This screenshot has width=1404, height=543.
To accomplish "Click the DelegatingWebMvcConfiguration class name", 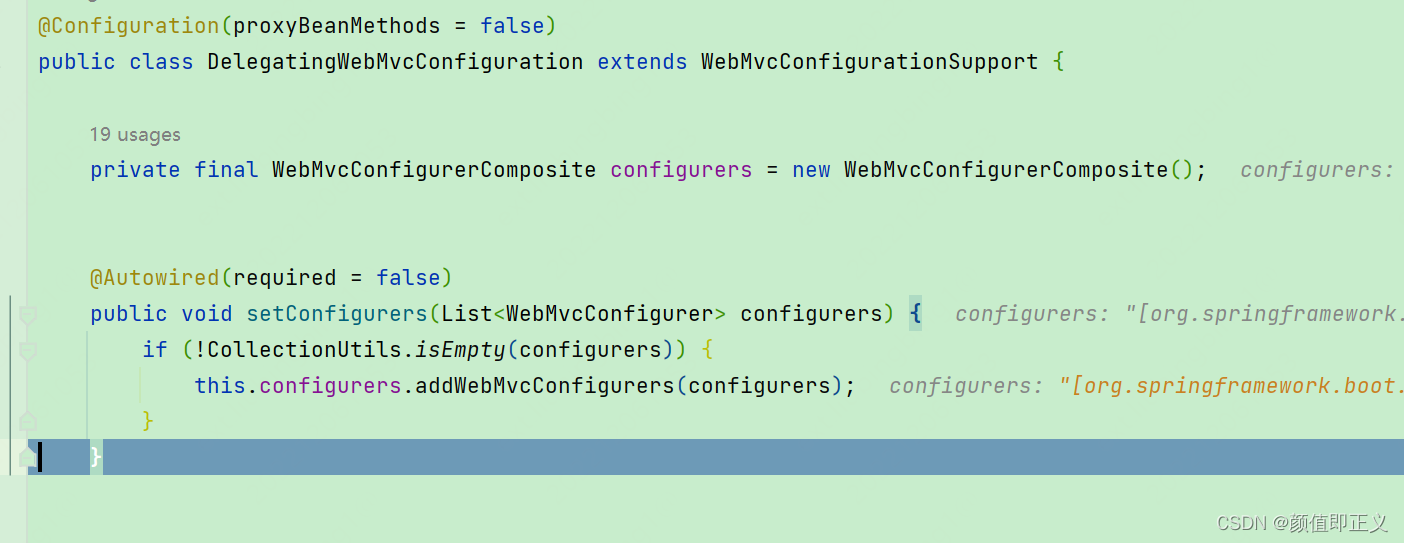I will coord(395,62).
